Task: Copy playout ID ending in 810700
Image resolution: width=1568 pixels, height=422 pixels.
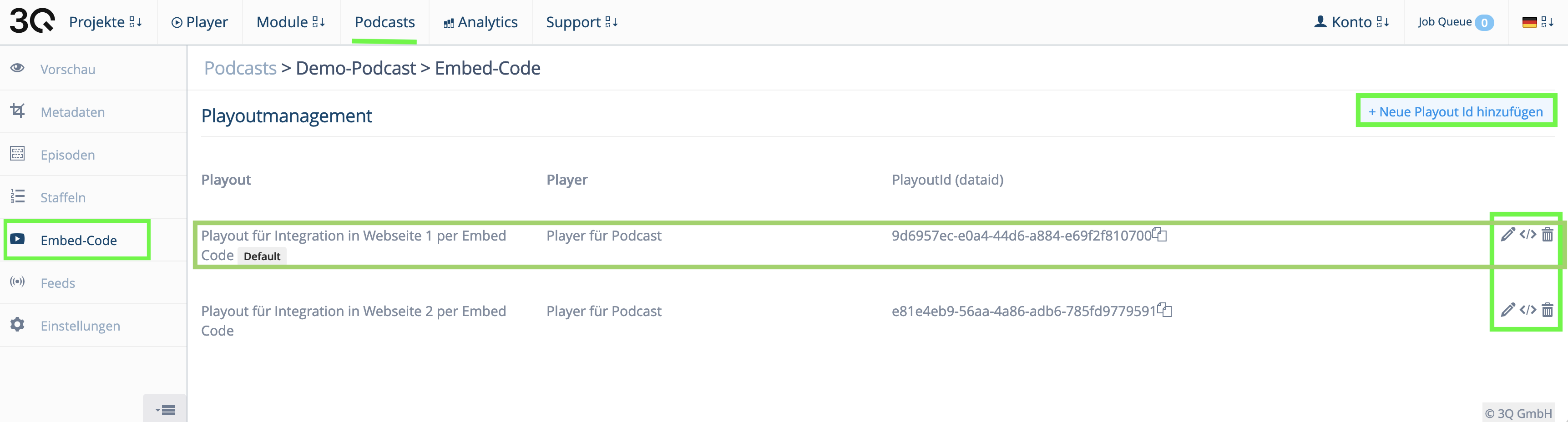Action: 1159,234
